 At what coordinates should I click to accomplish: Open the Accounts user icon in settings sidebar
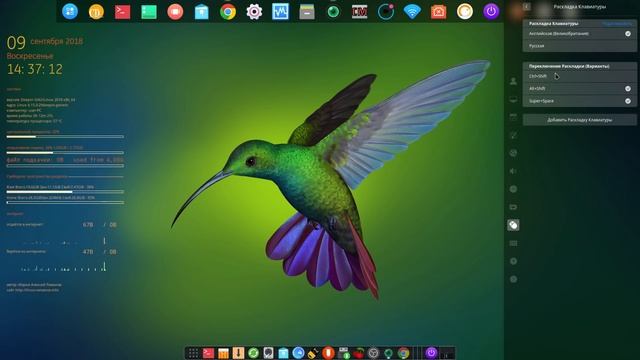[x=513, y=81]
